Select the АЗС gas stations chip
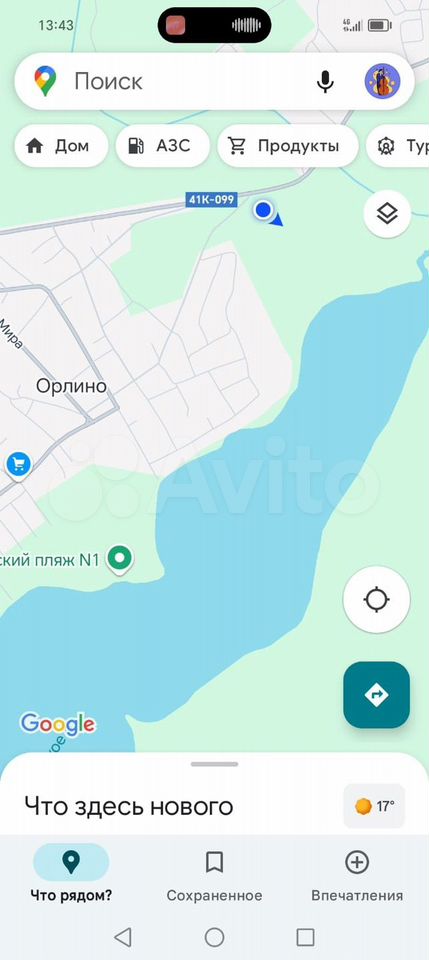This screenshot has width=429, height=960. click(163, 146)
